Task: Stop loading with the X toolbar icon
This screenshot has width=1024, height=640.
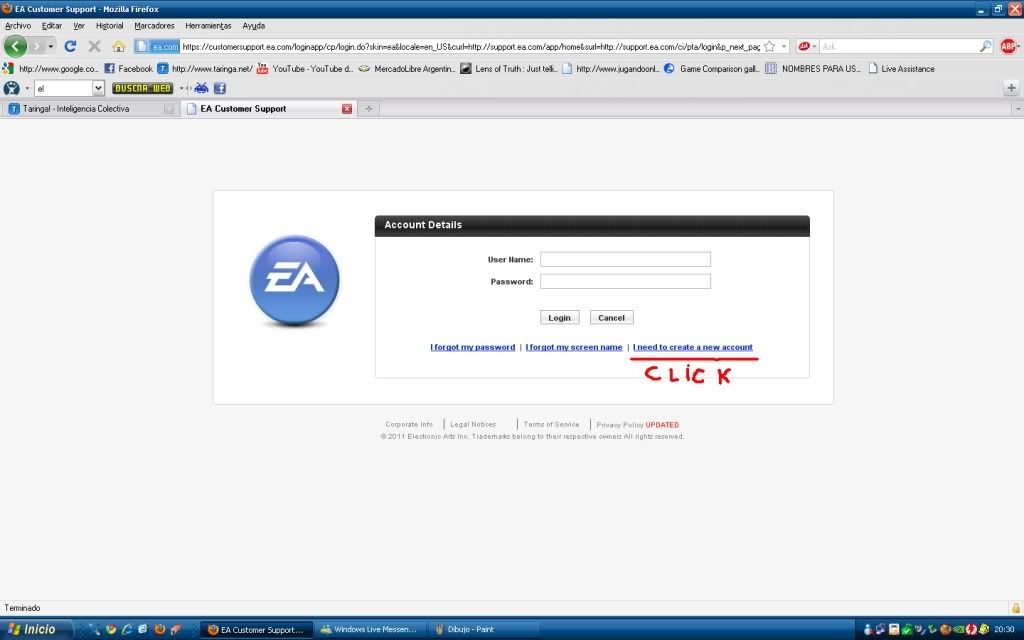Action: (x=94, y=46)
